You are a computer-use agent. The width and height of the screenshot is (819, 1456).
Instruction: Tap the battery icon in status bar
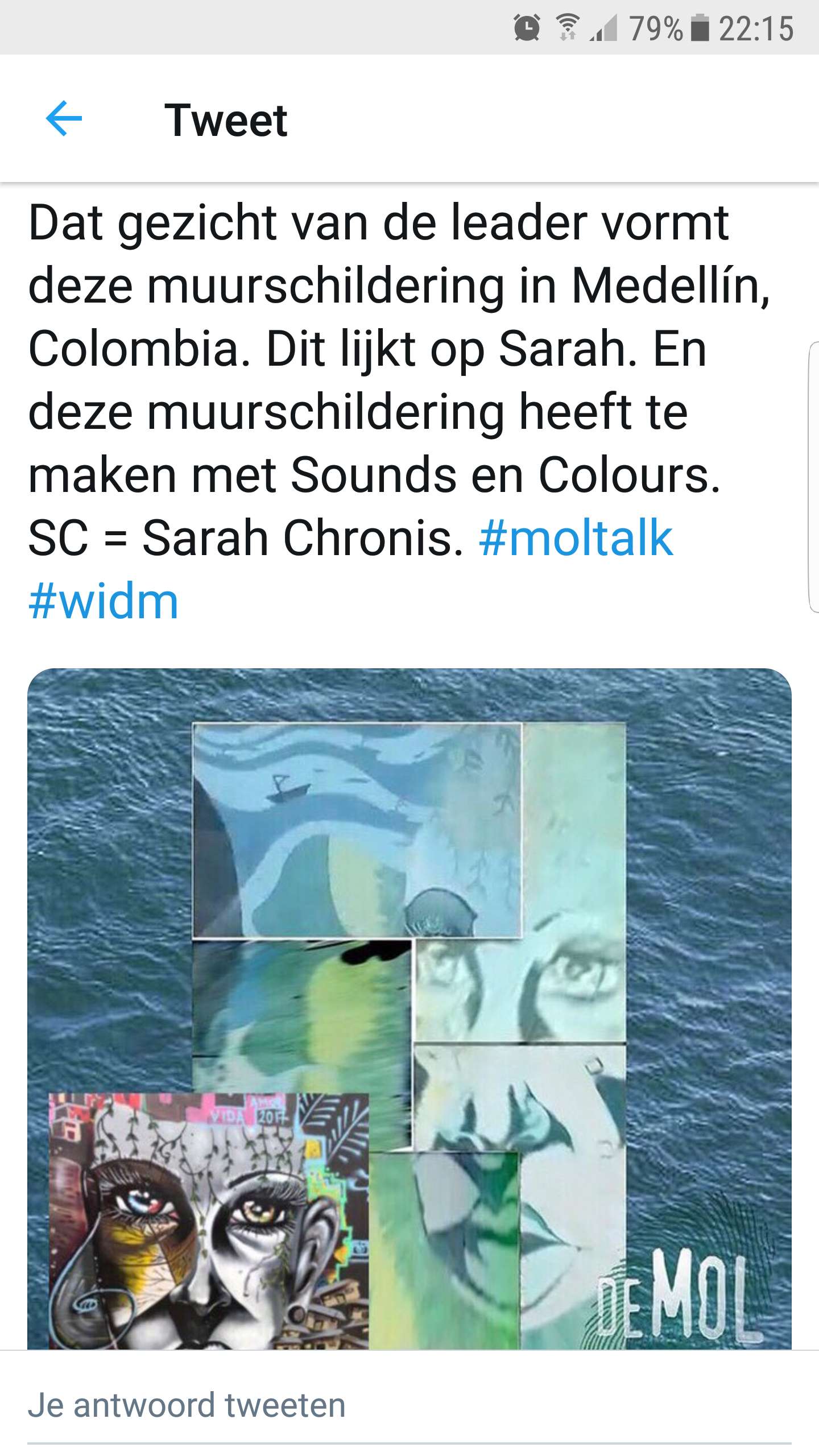pos(700,28)
